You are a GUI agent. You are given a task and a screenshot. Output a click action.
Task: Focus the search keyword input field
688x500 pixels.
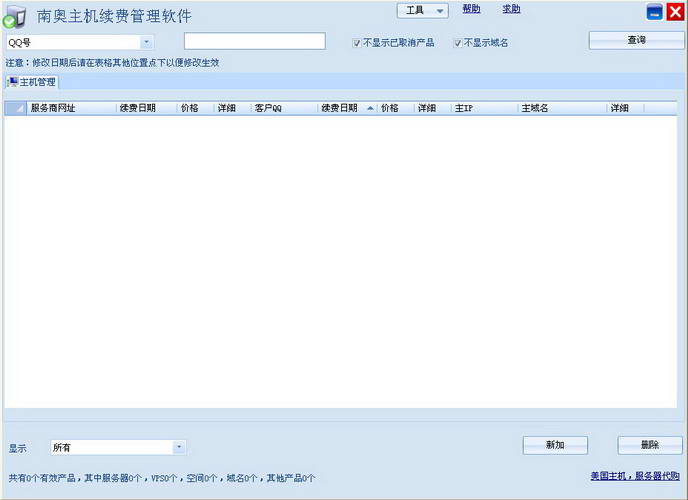click(254, 41)
